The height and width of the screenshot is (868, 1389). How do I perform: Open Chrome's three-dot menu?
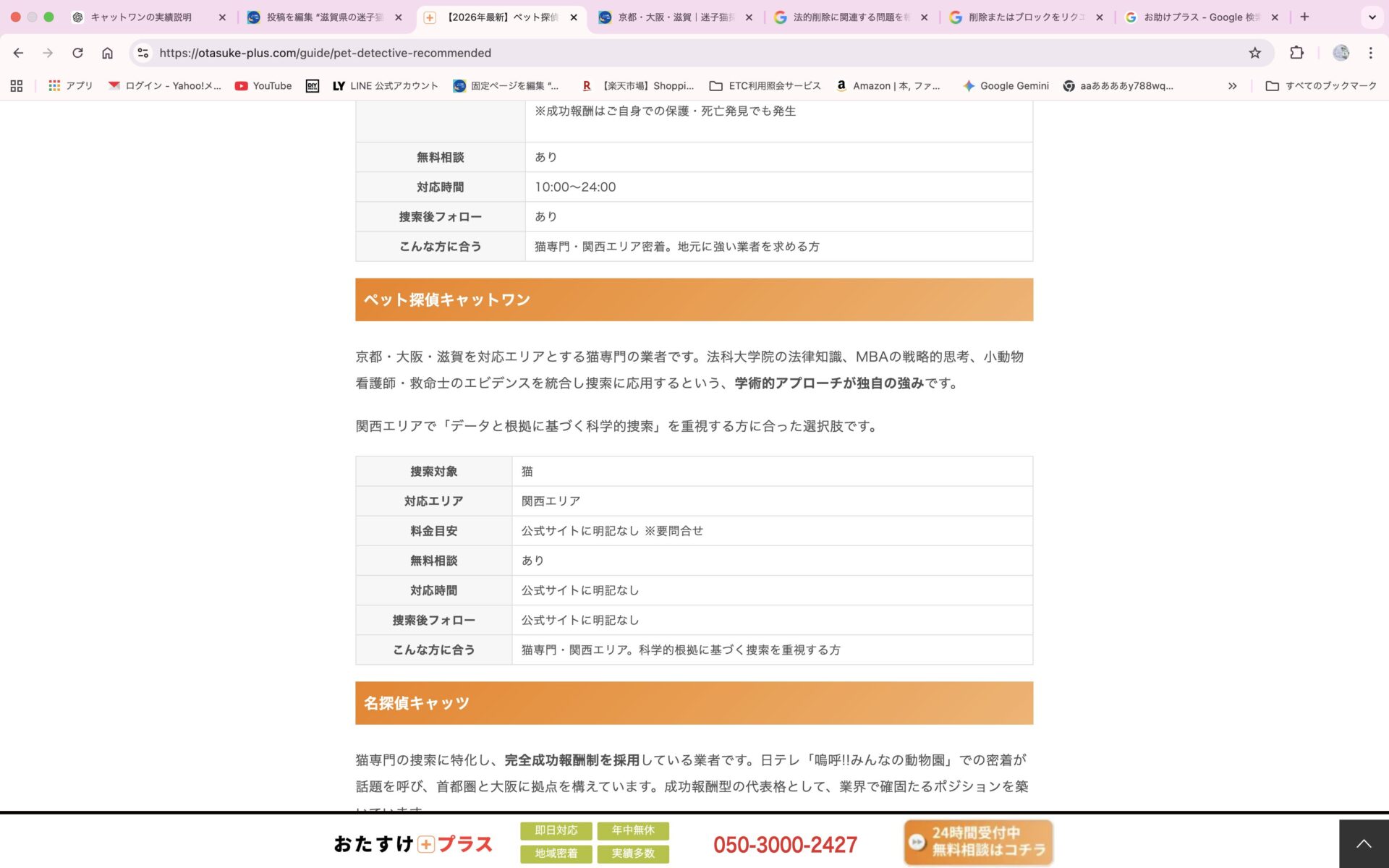pyautogui.click(x=1369, y=53)
